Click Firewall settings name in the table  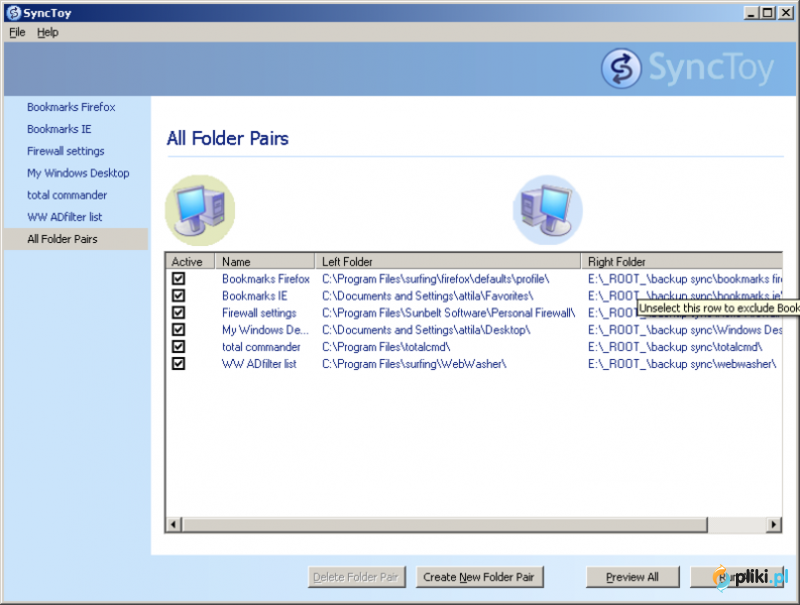coord(259,313)
